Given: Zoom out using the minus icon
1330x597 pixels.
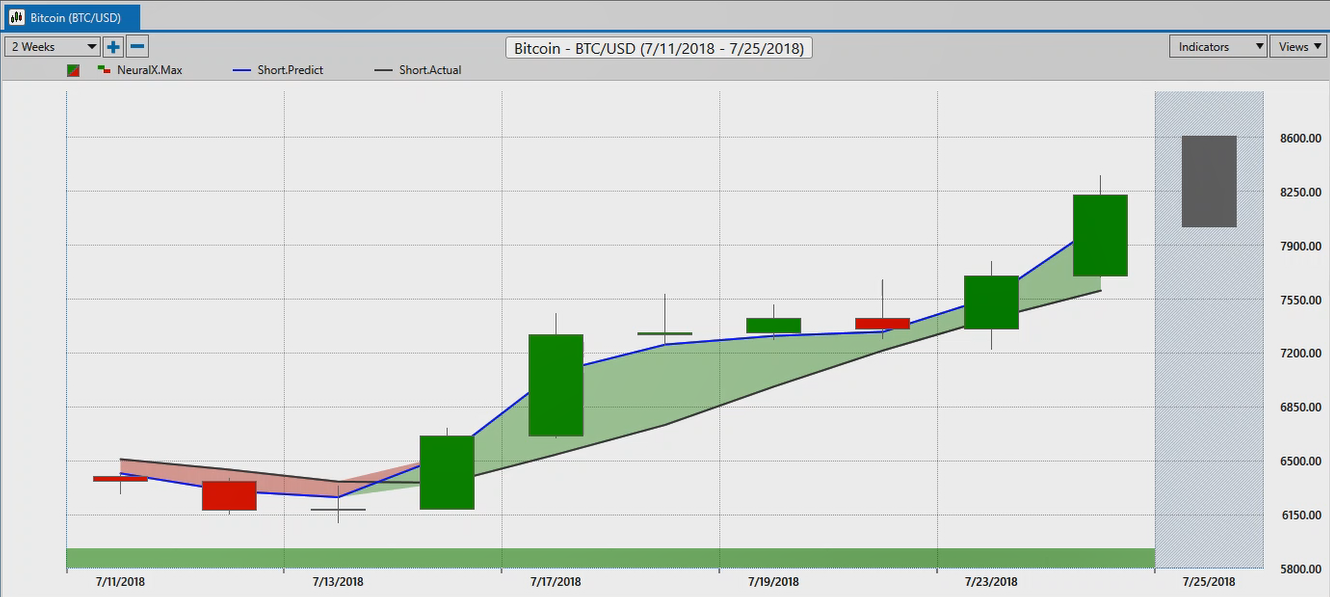Looking at the screenshot, I should coord(137,46).
